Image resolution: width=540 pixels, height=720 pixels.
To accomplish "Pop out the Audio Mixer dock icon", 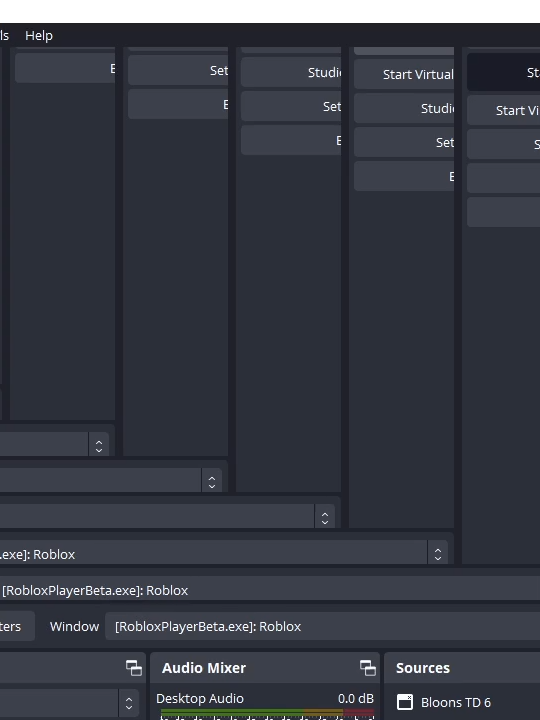I will click(x=368, y=668).
